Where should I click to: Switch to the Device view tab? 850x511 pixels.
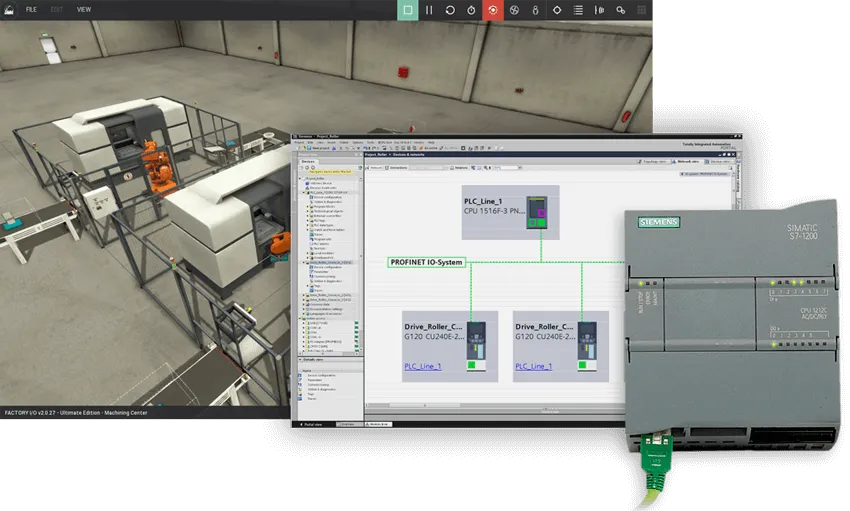coord(719,161)
